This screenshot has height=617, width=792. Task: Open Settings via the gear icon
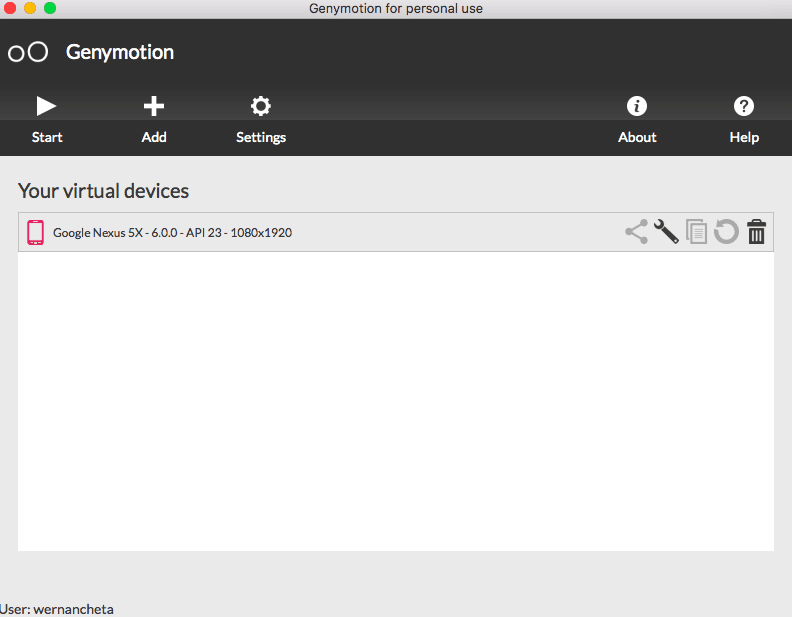(x=261, y=106)
